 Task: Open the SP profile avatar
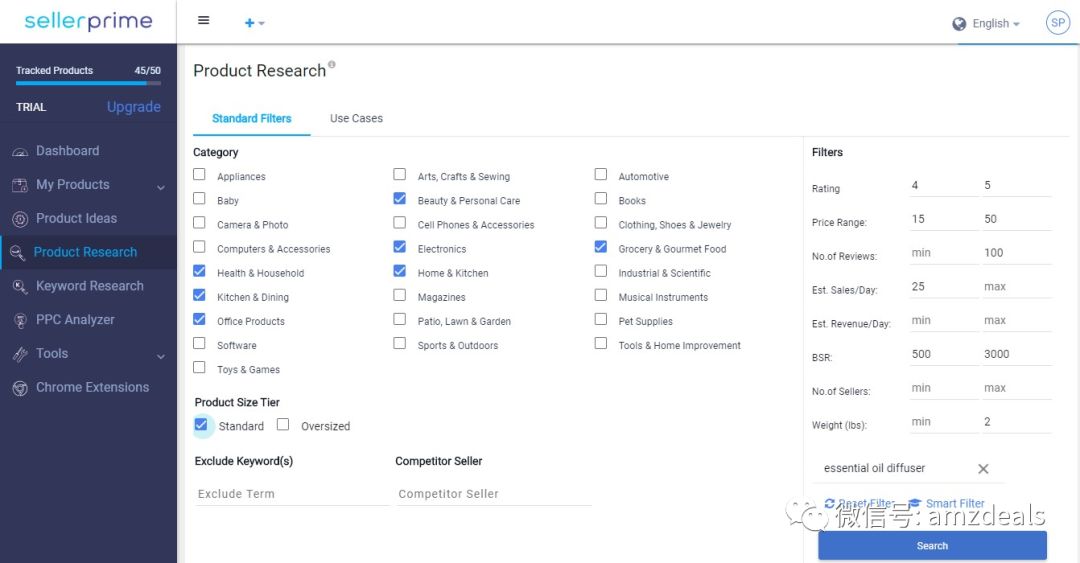(x=1057, y=23)
